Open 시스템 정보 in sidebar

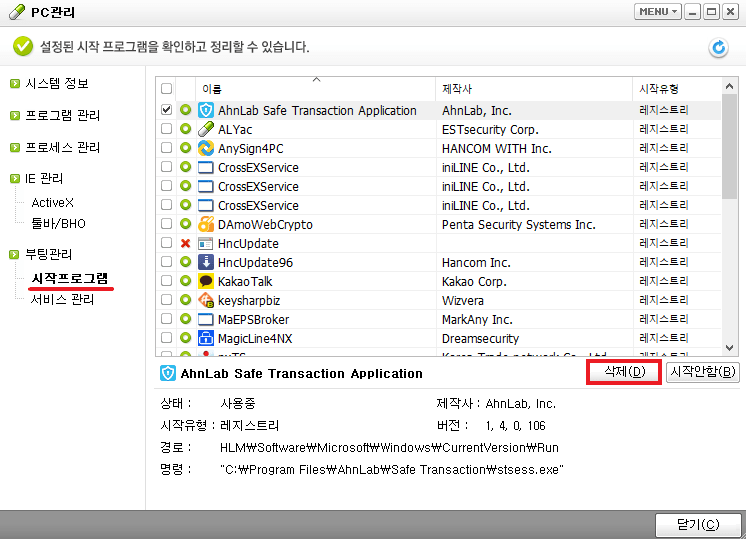(x=57, y=84)
